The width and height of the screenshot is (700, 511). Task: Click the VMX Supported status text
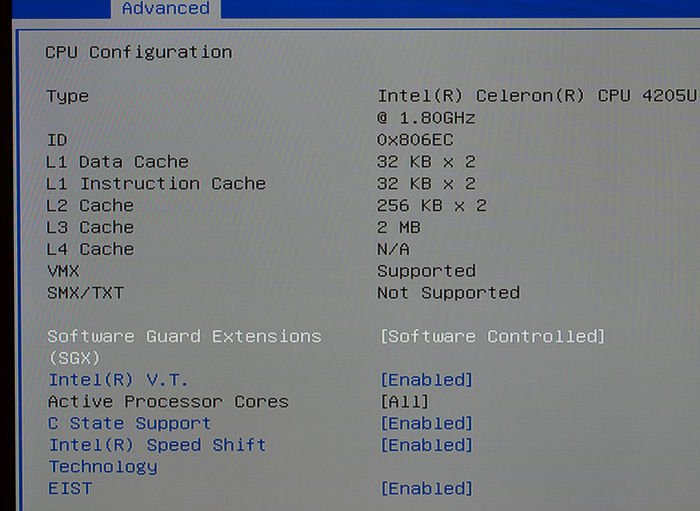point(426,271)
